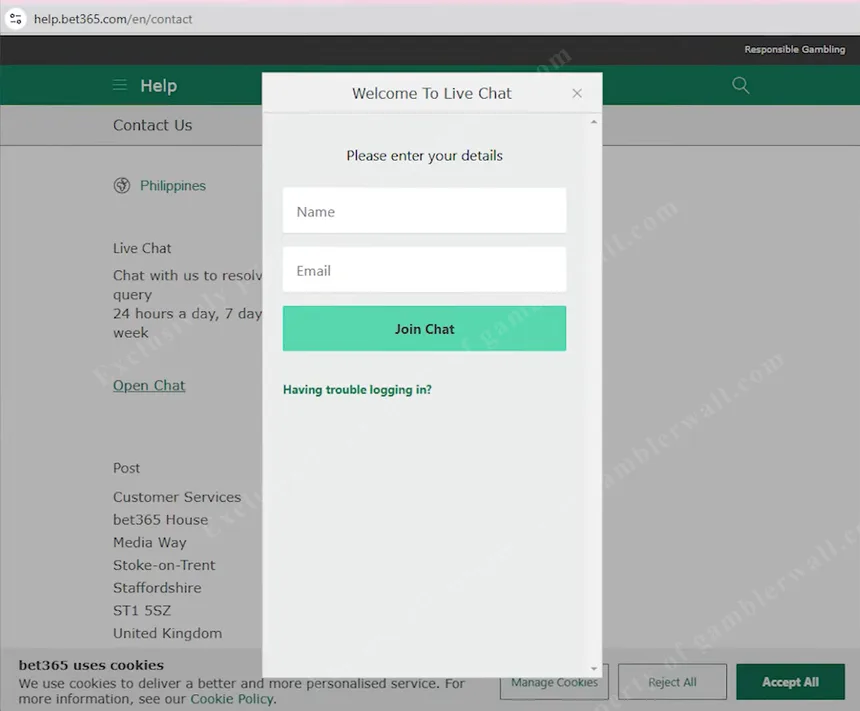Open 'Having trouble logging in?' link
The height and width of the screenshot is (711, 860).
point(357,390)
